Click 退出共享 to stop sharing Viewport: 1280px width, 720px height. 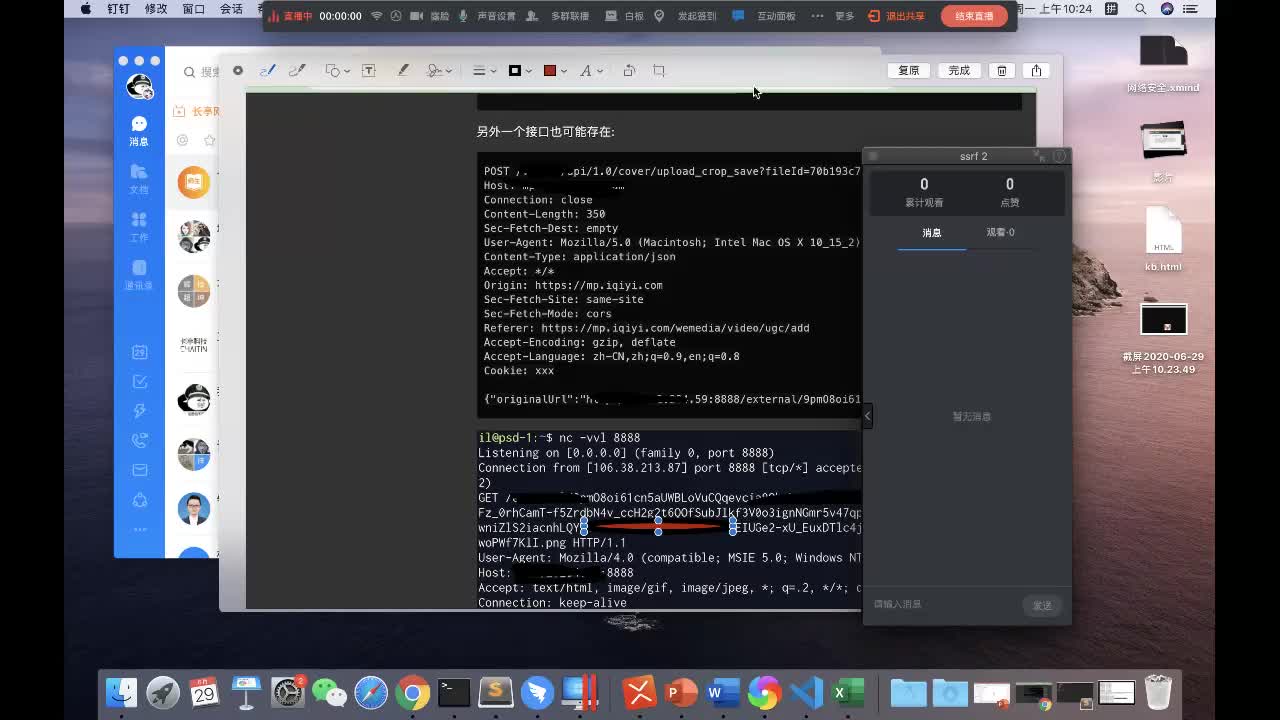[897, 16]
